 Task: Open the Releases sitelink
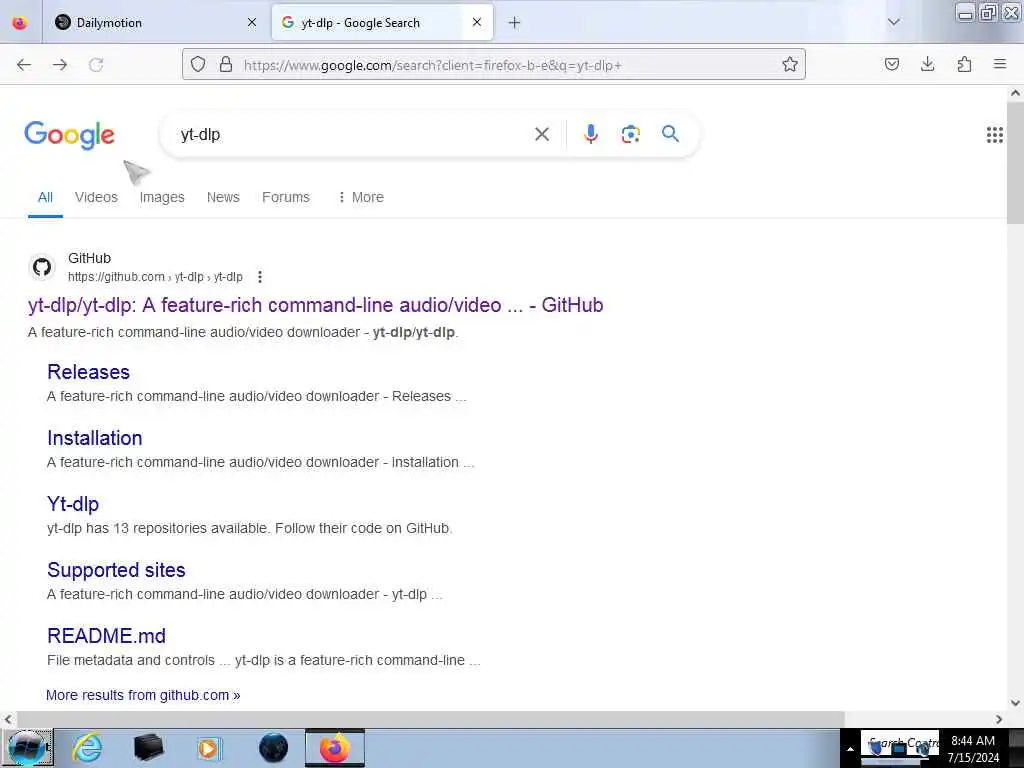coord(88,372)
